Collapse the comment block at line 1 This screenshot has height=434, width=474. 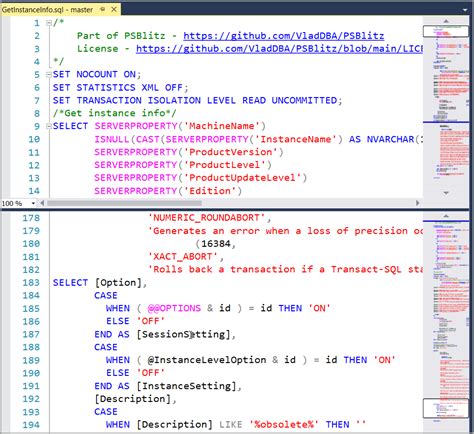click(49, 23)
